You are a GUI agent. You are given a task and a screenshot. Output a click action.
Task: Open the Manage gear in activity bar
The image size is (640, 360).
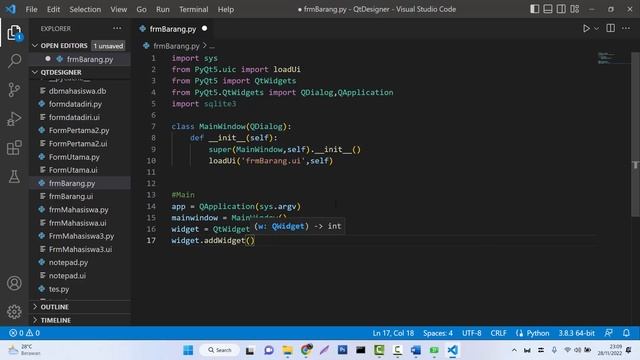[14, 312]
